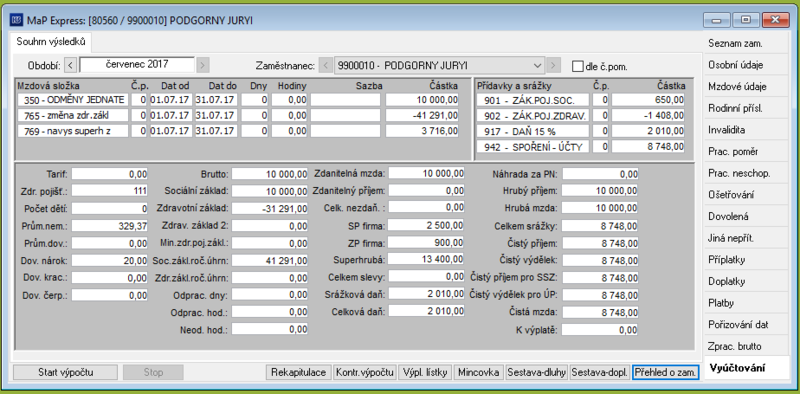The width and height of the screenshot is (800, 394).
Task: Click Sestava-dopl. button
Action: point(599,372)
